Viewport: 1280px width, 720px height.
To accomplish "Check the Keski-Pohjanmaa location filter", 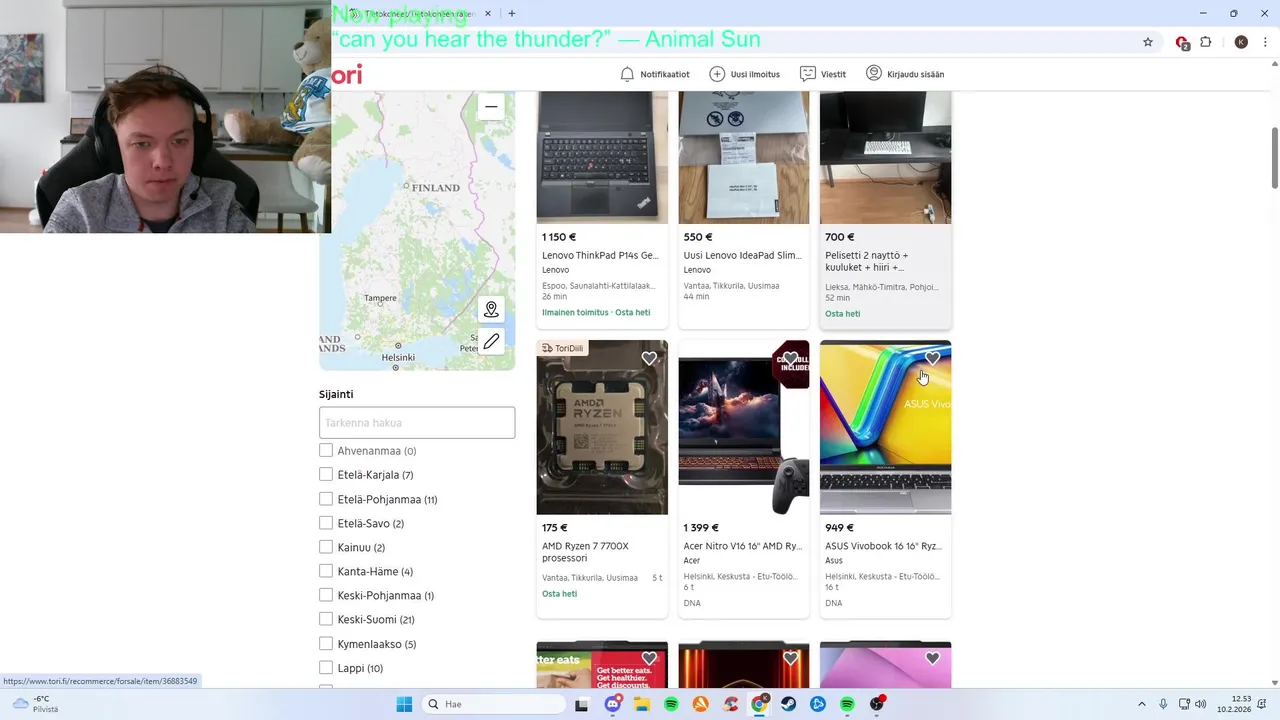I will point(326,595).
